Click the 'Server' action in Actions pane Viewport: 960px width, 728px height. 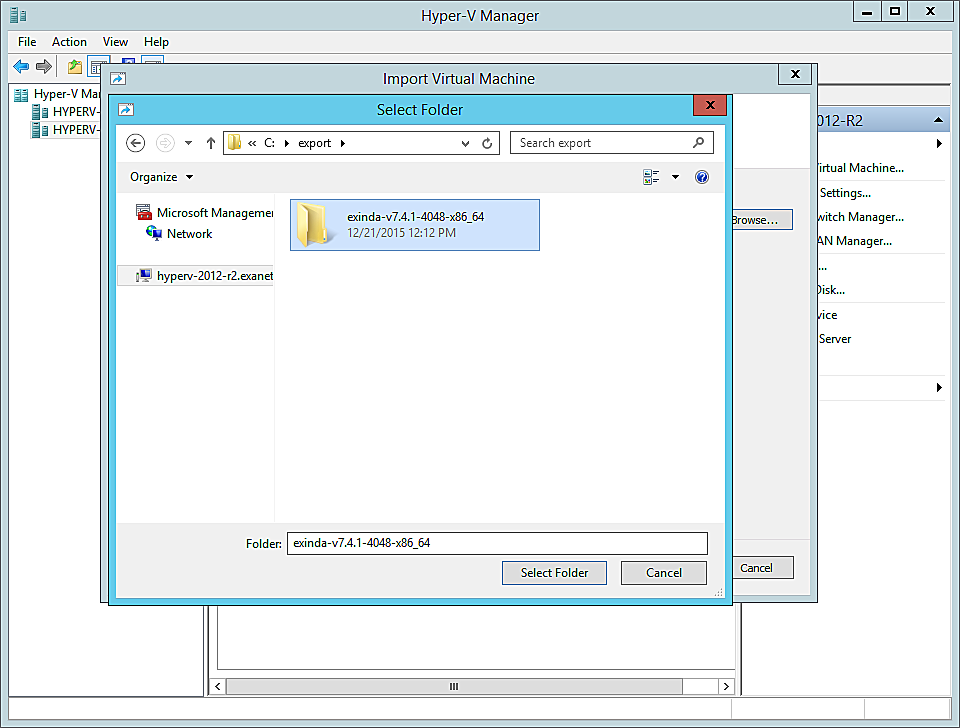pyautogui.click(x=834, y=339)
